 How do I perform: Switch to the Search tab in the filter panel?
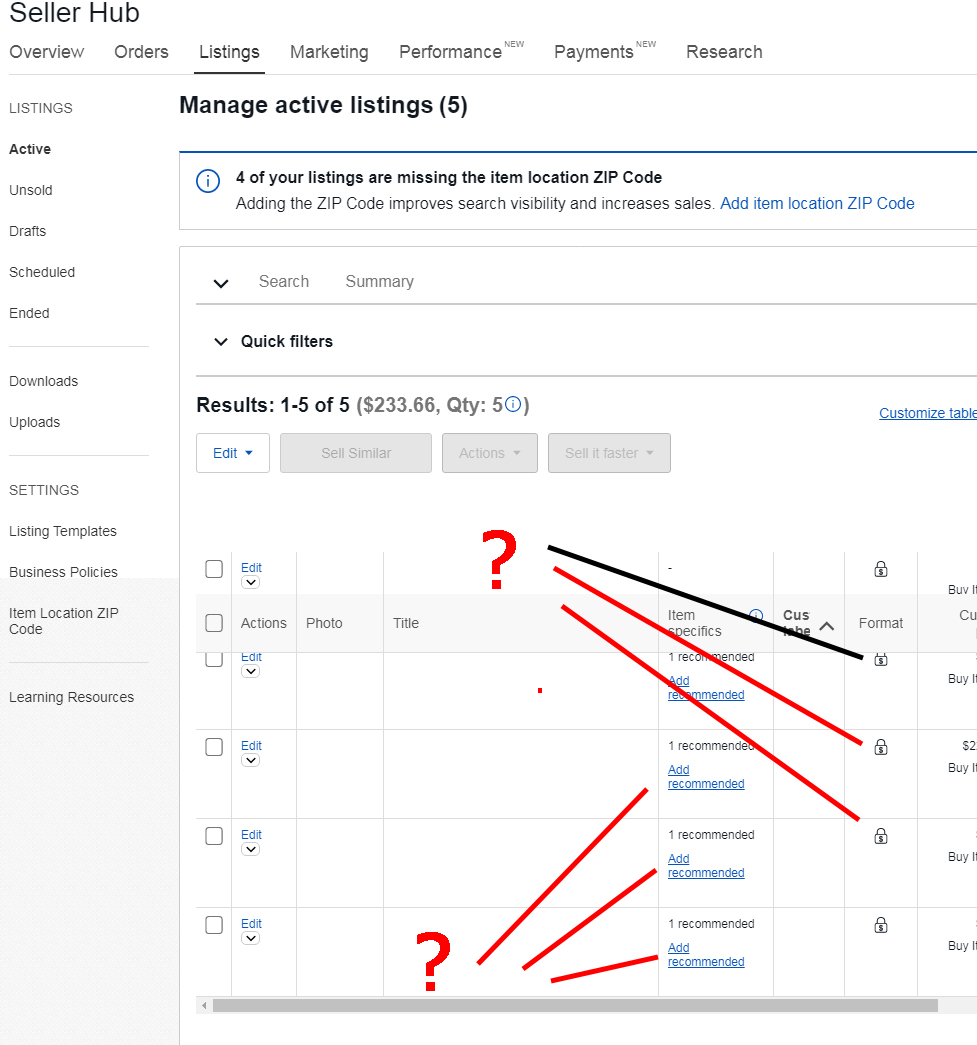pyautogui.click(x=284, y=281)
